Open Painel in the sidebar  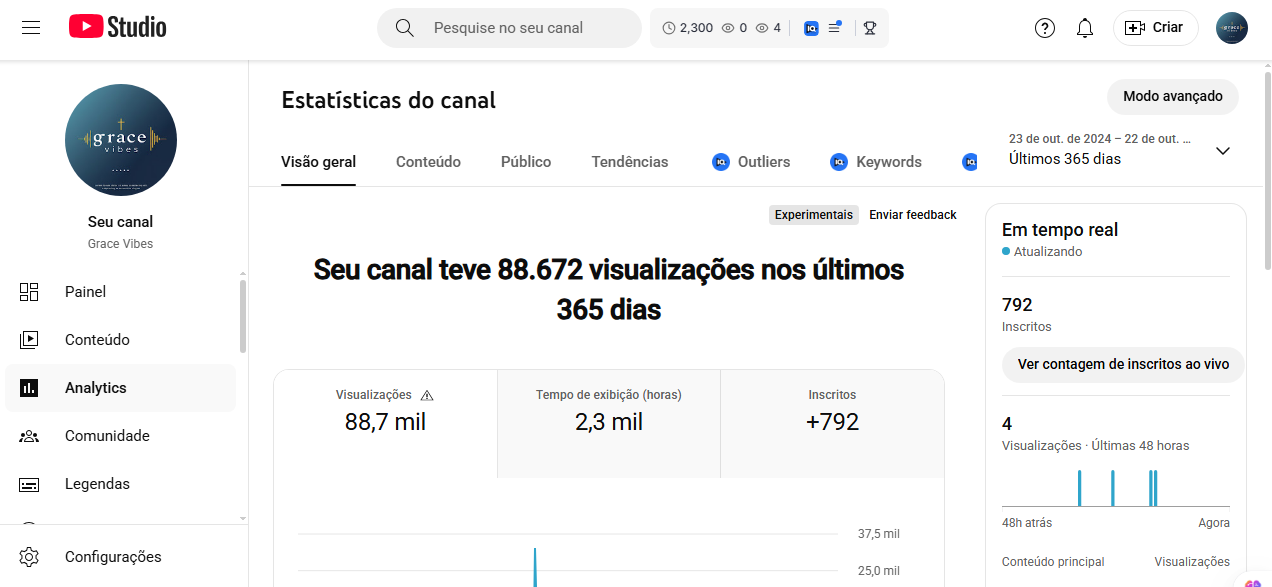121,292
